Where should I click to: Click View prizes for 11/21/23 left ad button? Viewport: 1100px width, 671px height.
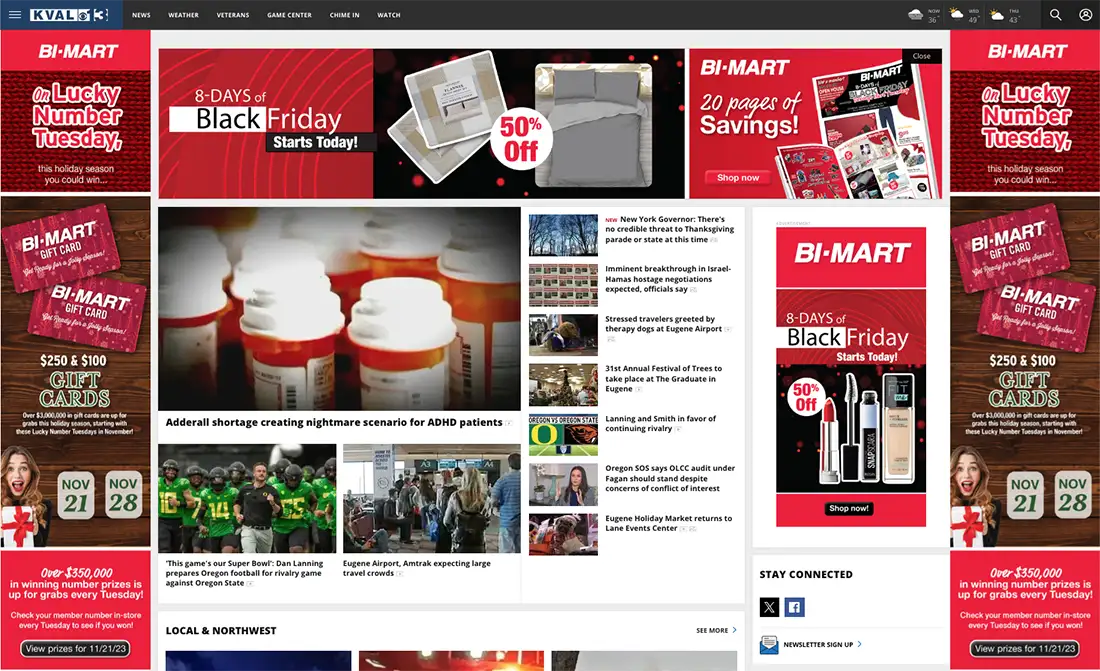coord(76,649)
